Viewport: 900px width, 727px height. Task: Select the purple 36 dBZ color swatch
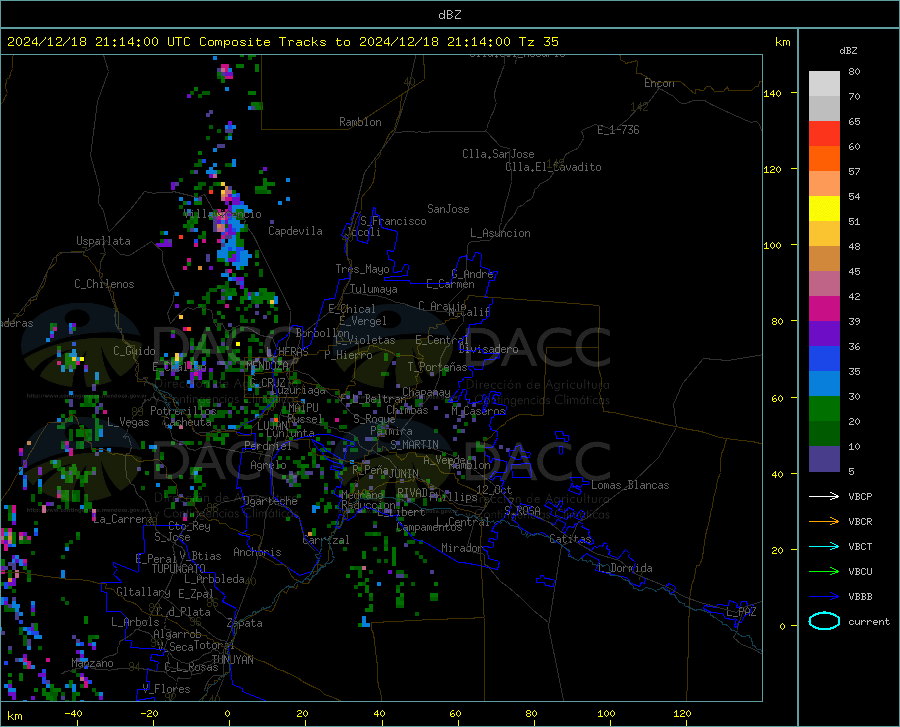pos(824,334)
